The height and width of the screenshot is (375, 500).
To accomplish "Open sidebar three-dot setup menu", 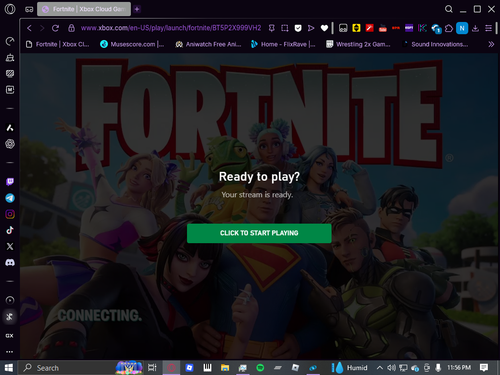I will 9,352.
